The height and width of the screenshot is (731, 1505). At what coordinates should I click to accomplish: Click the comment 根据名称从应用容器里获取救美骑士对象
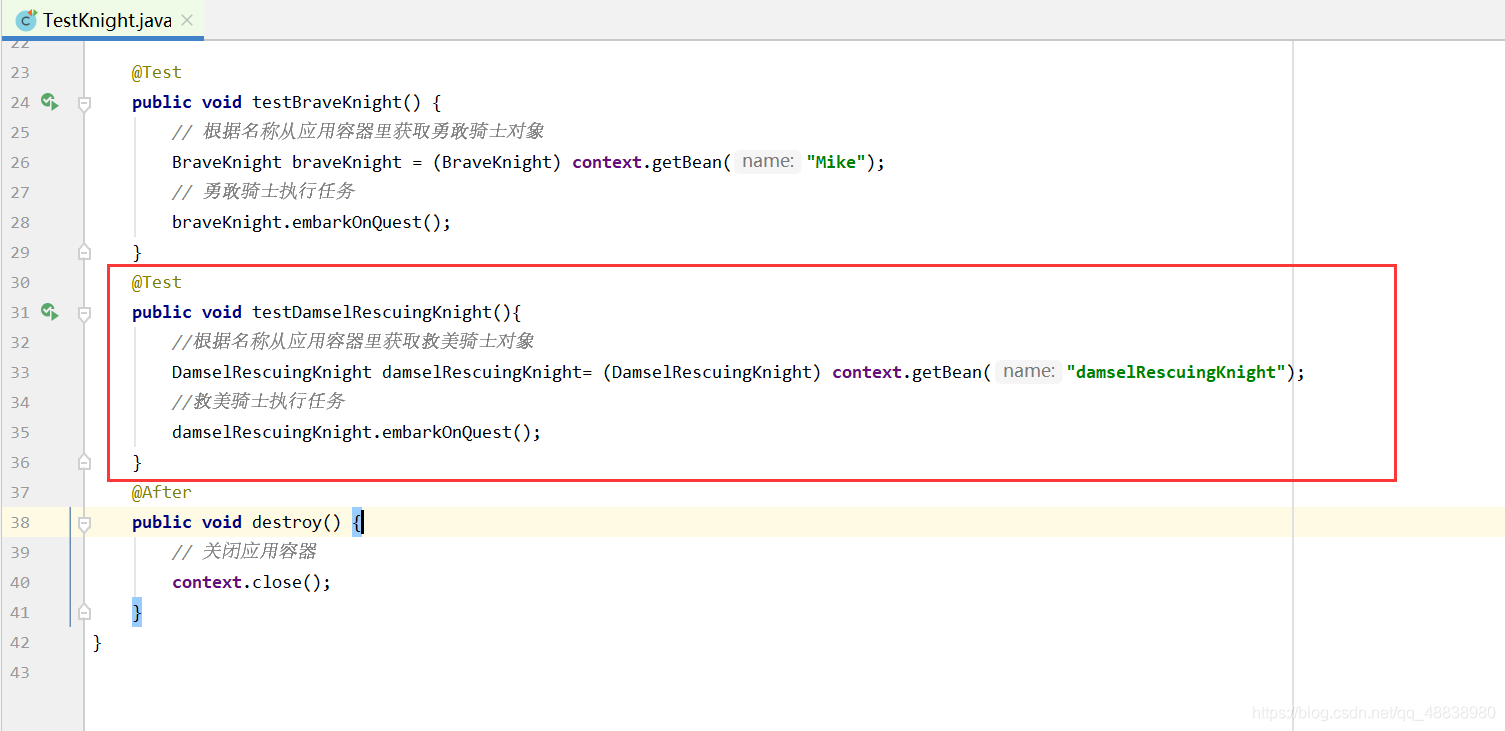(353, 342)
